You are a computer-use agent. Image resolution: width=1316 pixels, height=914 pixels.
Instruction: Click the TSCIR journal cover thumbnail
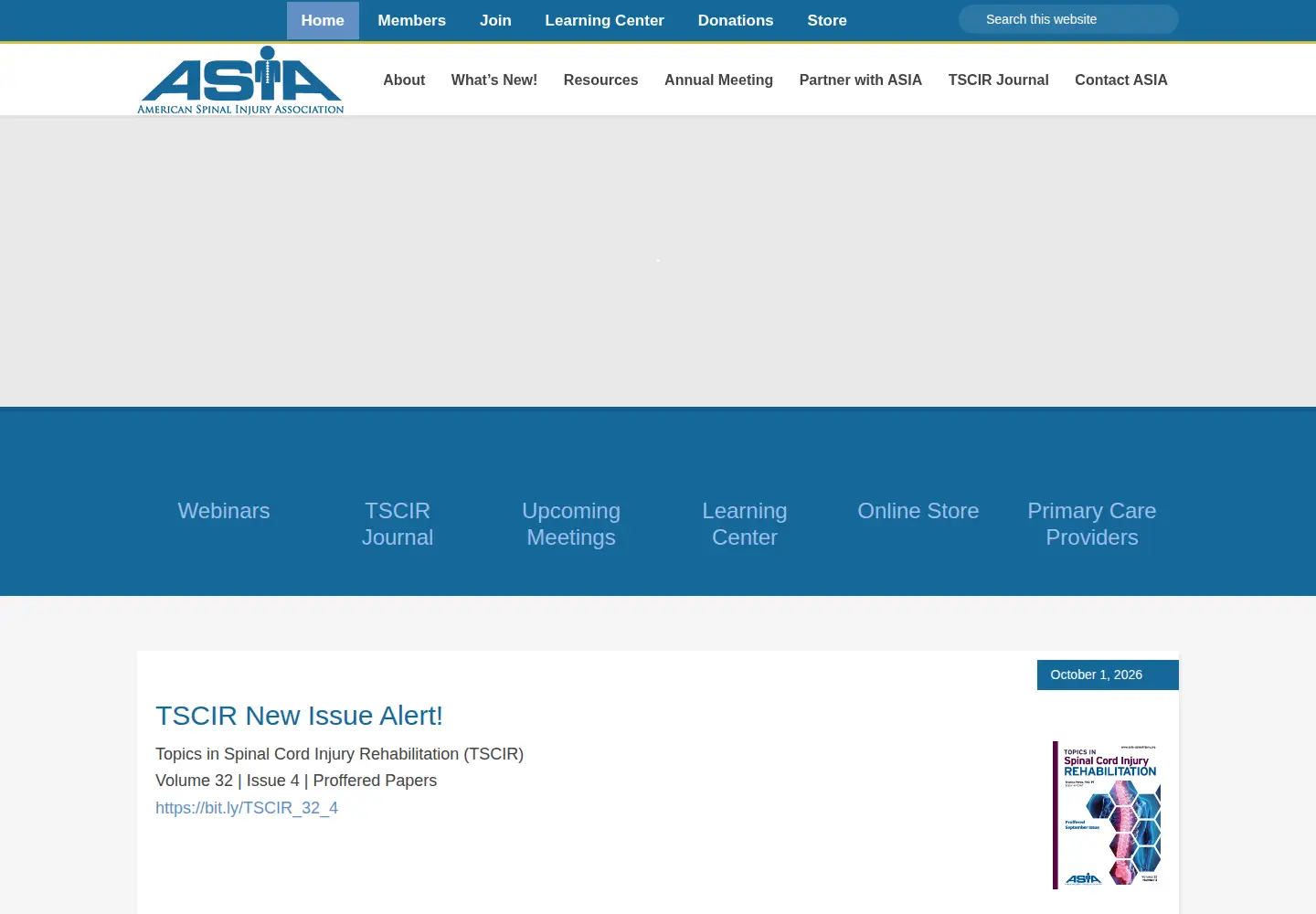pos(1107,815)
